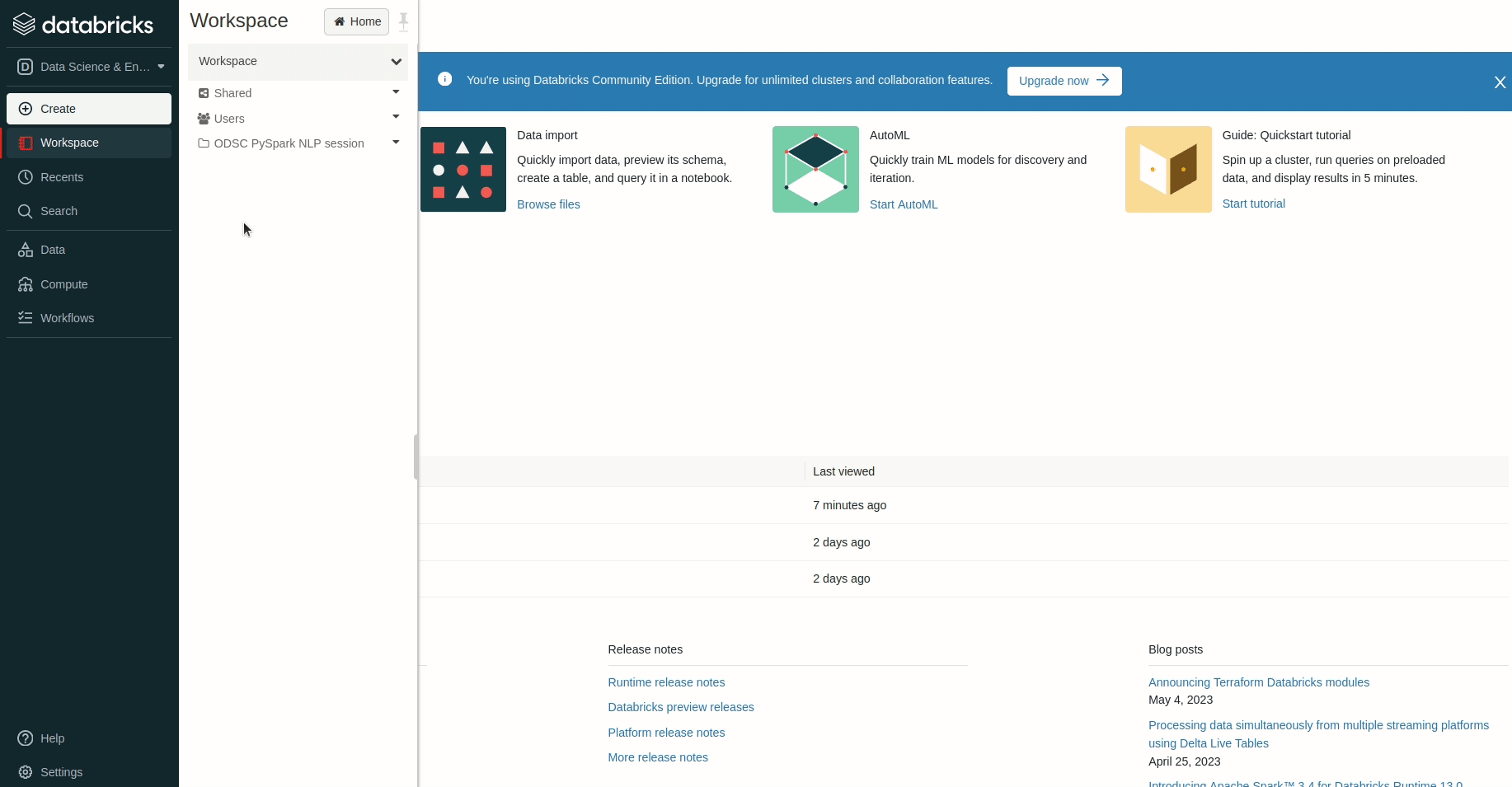Open the Settings gear icon
1512x787 pixels.
click(26, 772)
